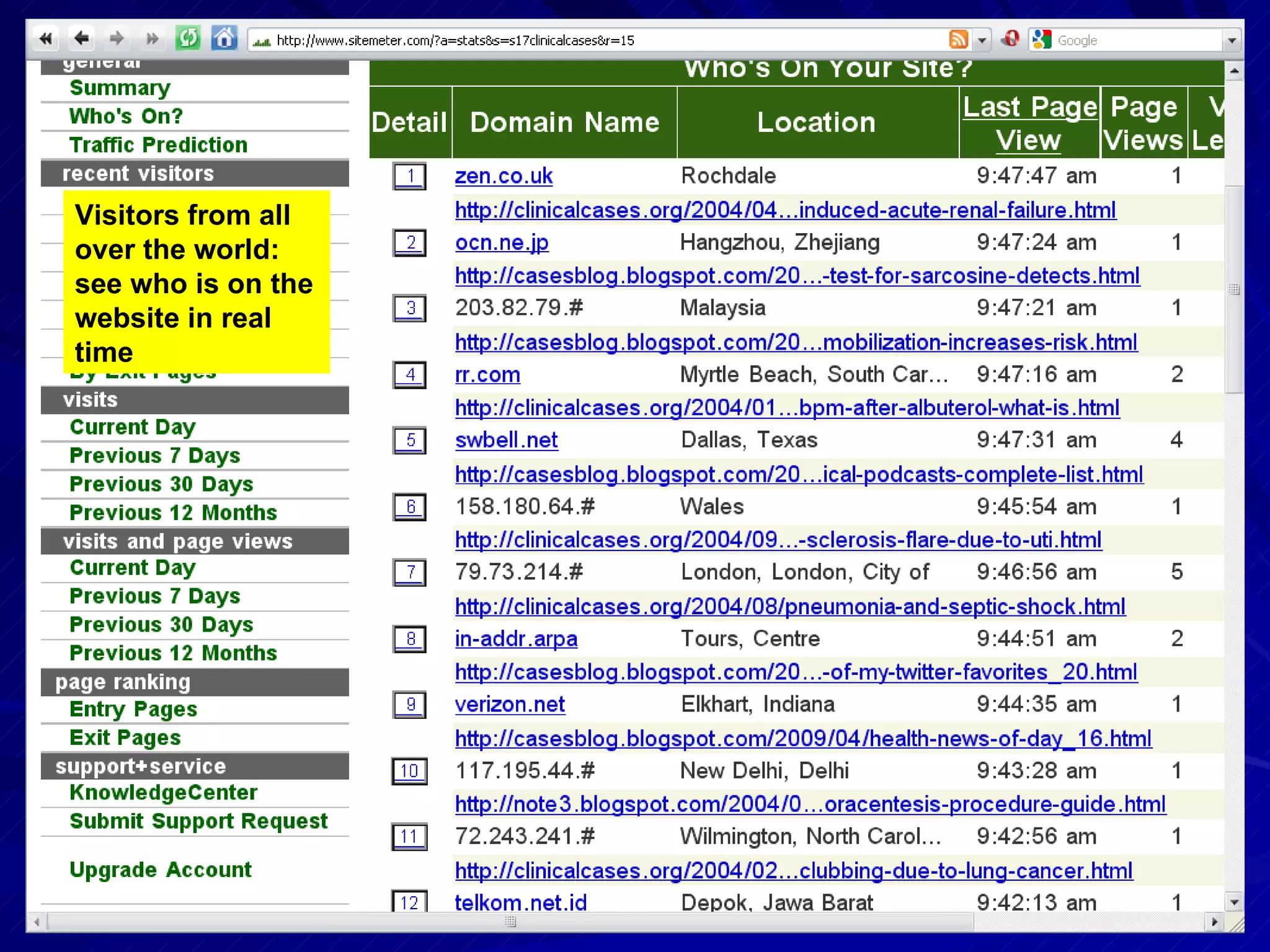
Task: Click the fast-forward double-arrow button
Action: 152,39
